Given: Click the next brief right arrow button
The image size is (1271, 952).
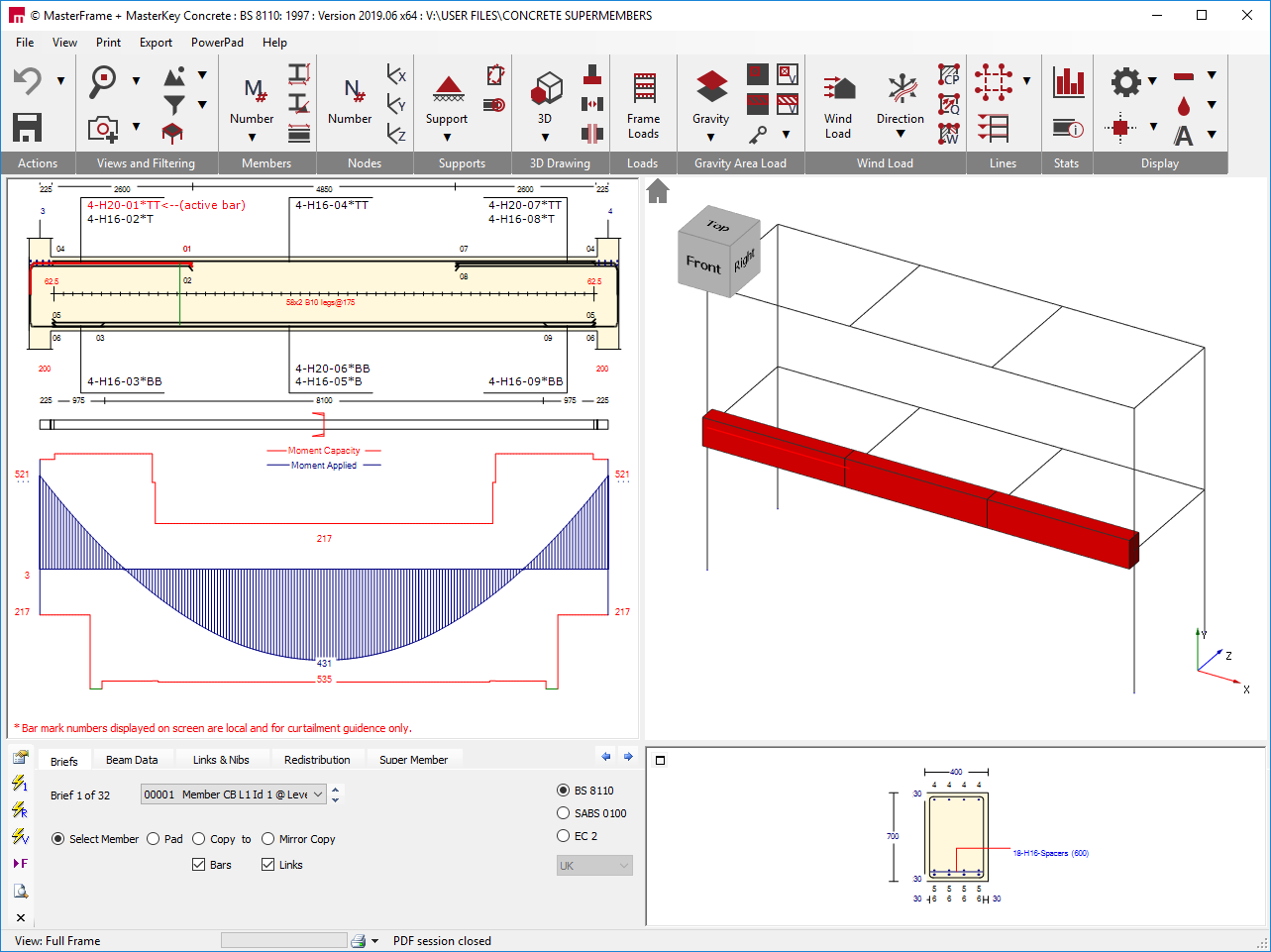Looking at the screenshot, I should pyautogui.click(x=628, y=757).
